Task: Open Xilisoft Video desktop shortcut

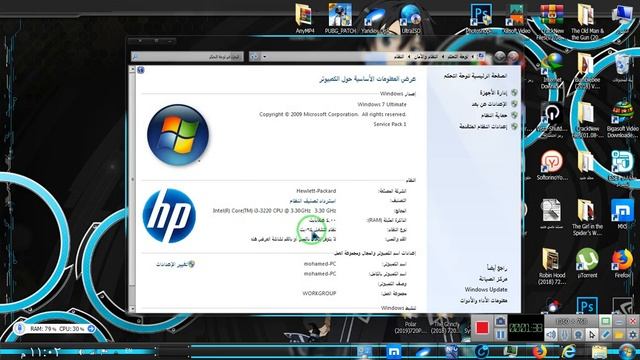Action: tap(516, 19)
